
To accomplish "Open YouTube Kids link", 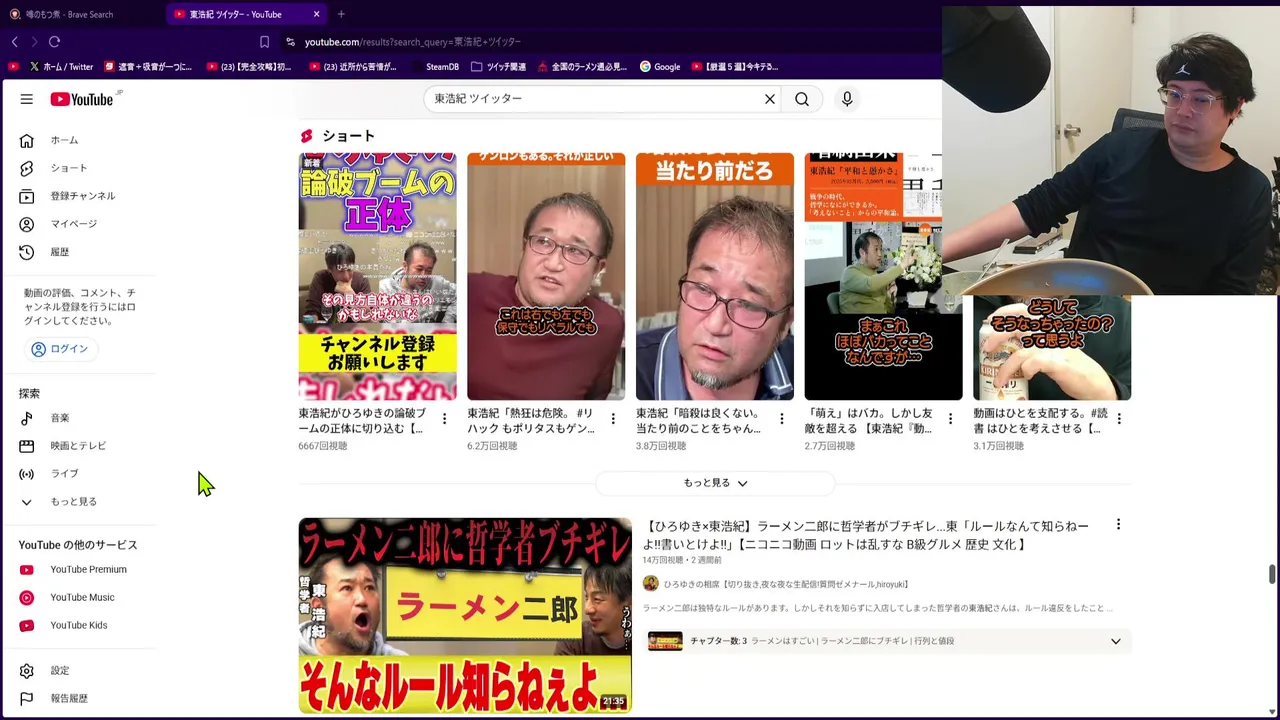I will (80, 626).
